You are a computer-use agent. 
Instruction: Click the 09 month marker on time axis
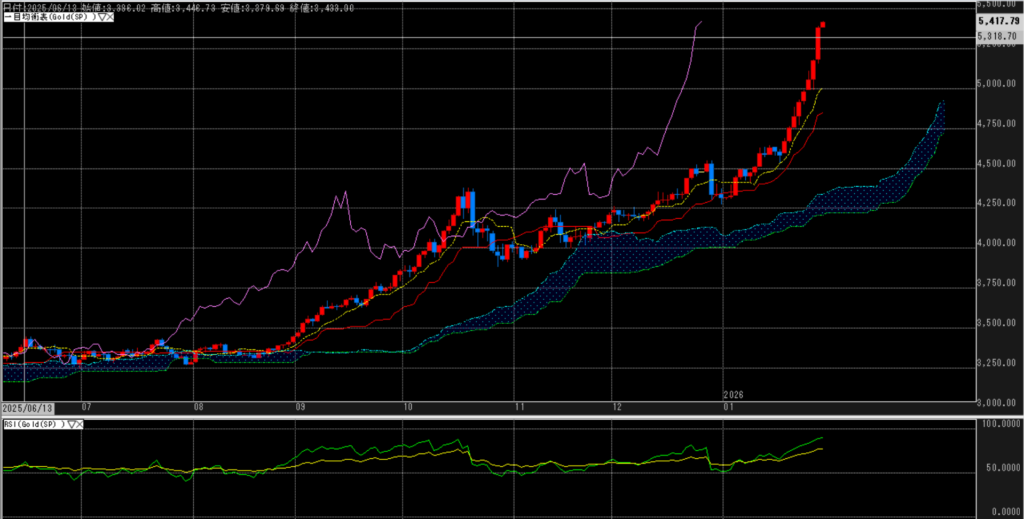click(301, 408)
